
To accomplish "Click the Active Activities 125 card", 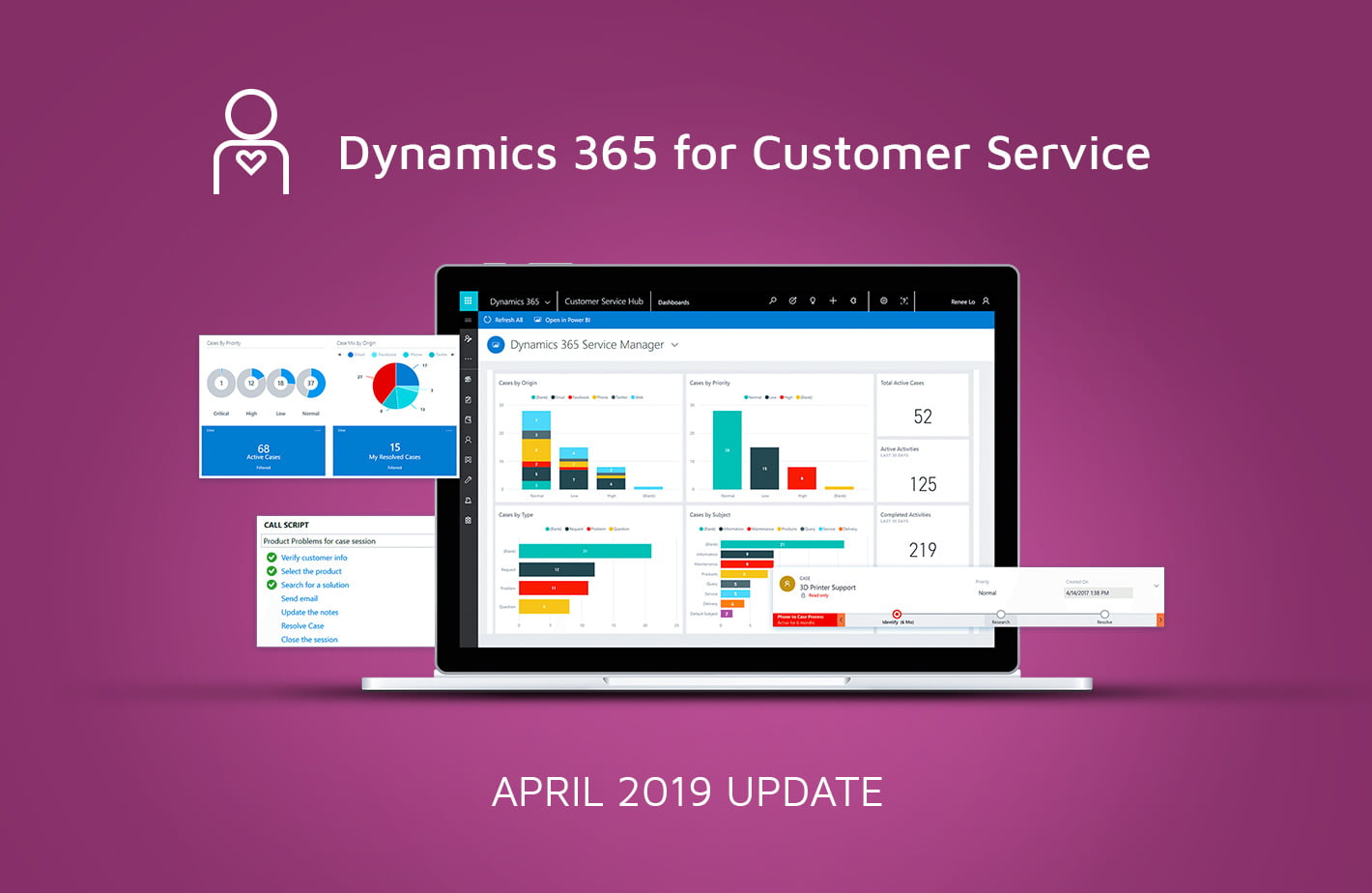I will [923, 472].
